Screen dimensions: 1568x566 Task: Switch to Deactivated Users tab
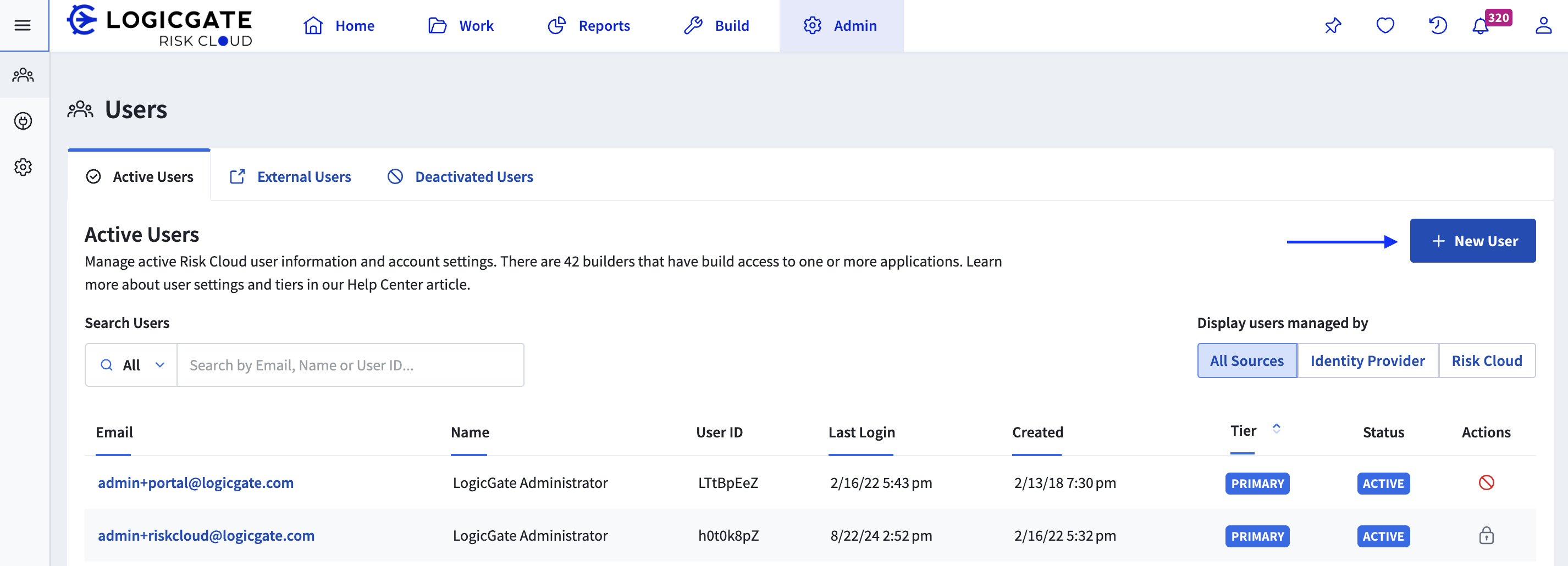pyautogui.click(x=460, y=176)
